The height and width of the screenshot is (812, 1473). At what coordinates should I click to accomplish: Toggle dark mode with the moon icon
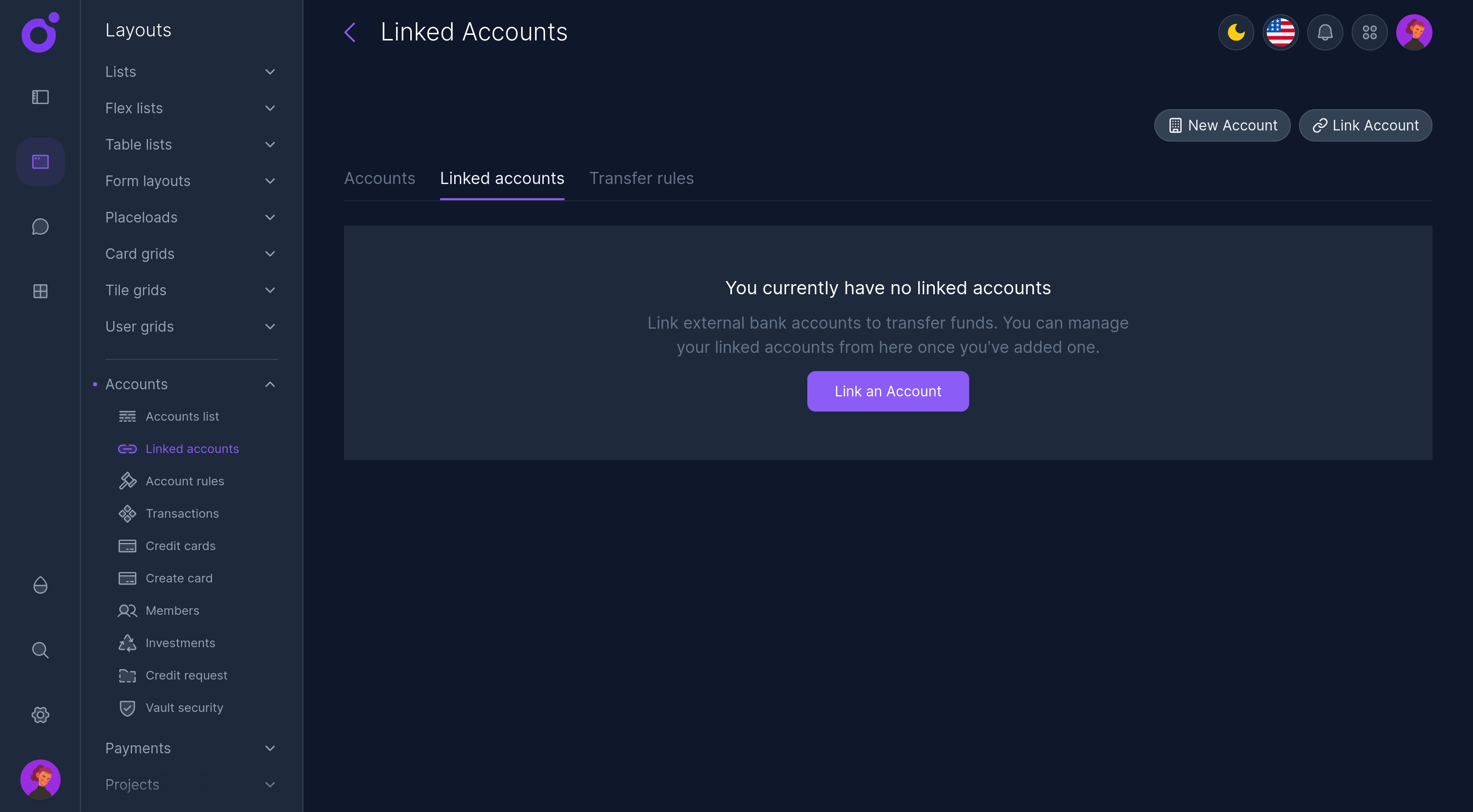click(1236, 32)
